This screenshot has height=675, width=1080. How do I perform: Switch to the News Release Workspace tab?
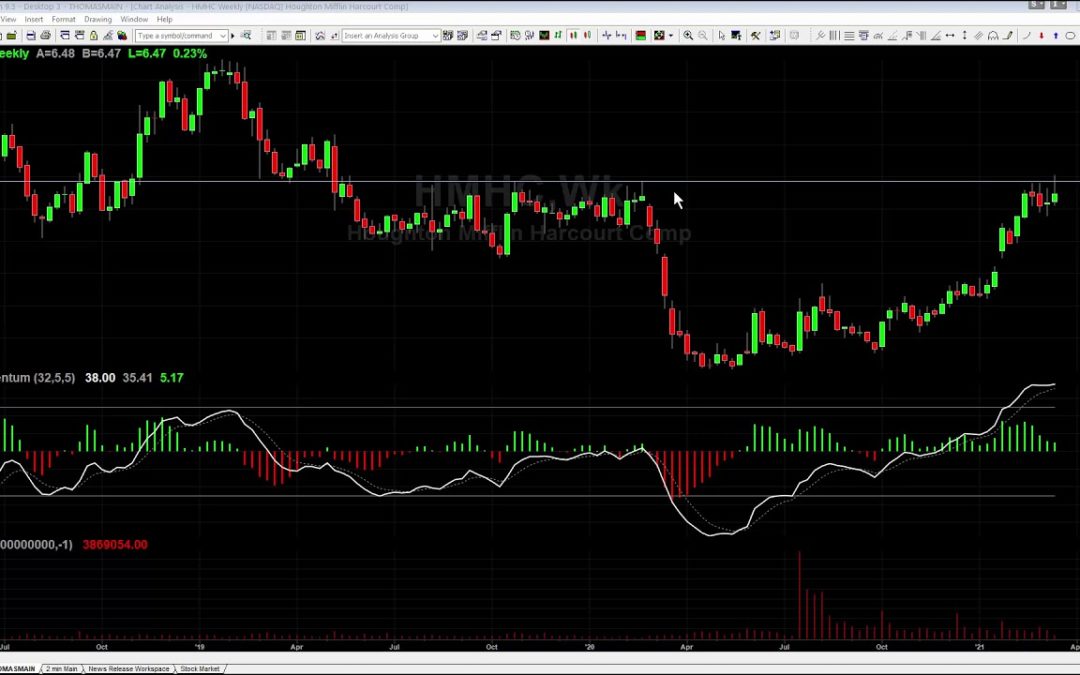(129, 669)
